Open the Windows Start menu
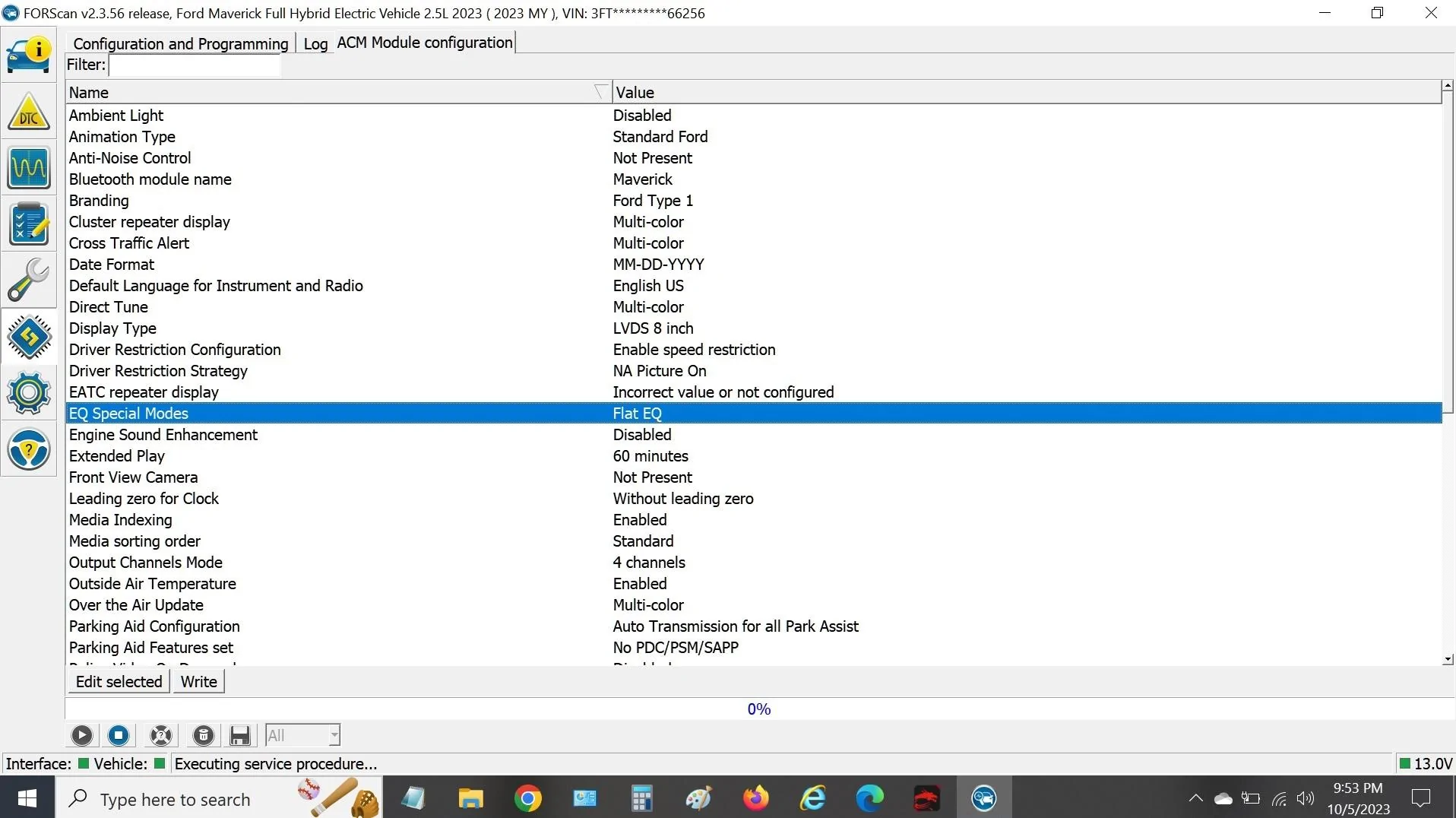The width and height of the screenshot is (1456, 818). pos(27,798)
